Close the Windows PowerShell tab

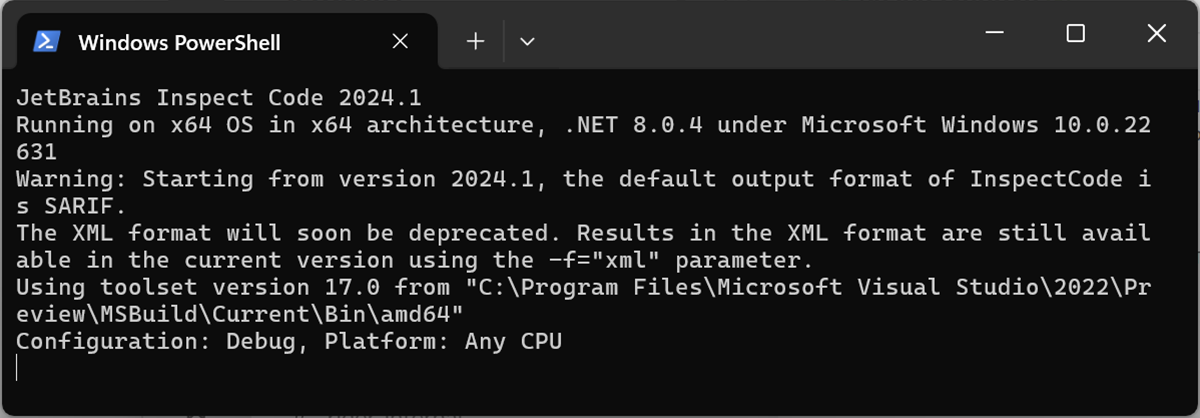(x=400, y=42)
